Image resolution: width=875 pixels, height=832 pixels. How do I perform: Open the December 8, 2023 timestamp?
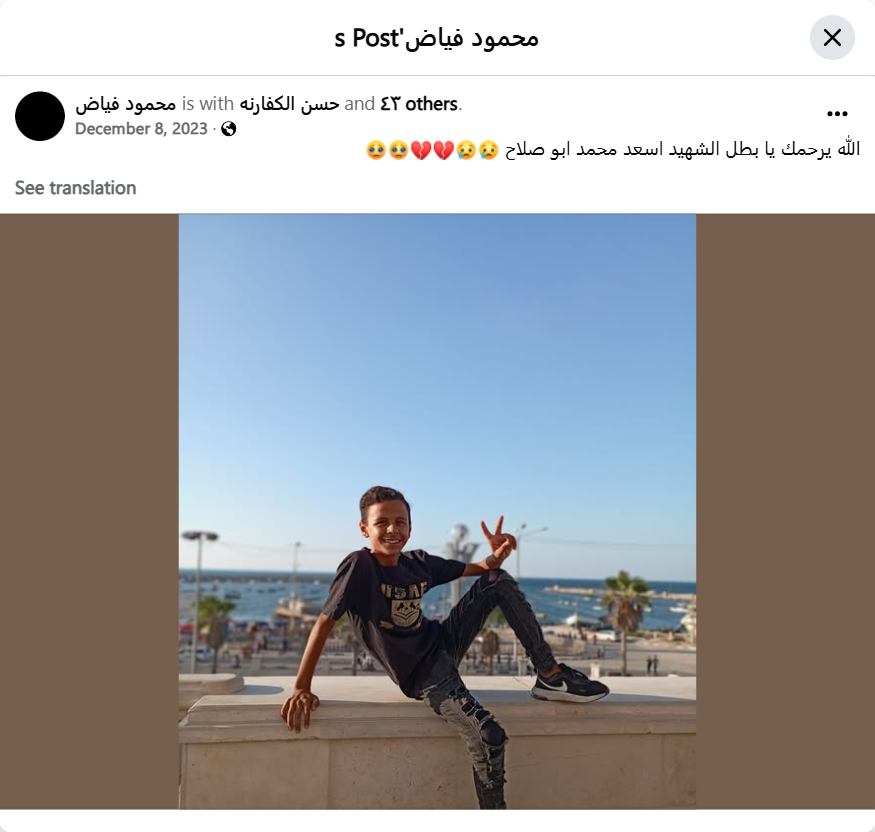tap(141, 129)
